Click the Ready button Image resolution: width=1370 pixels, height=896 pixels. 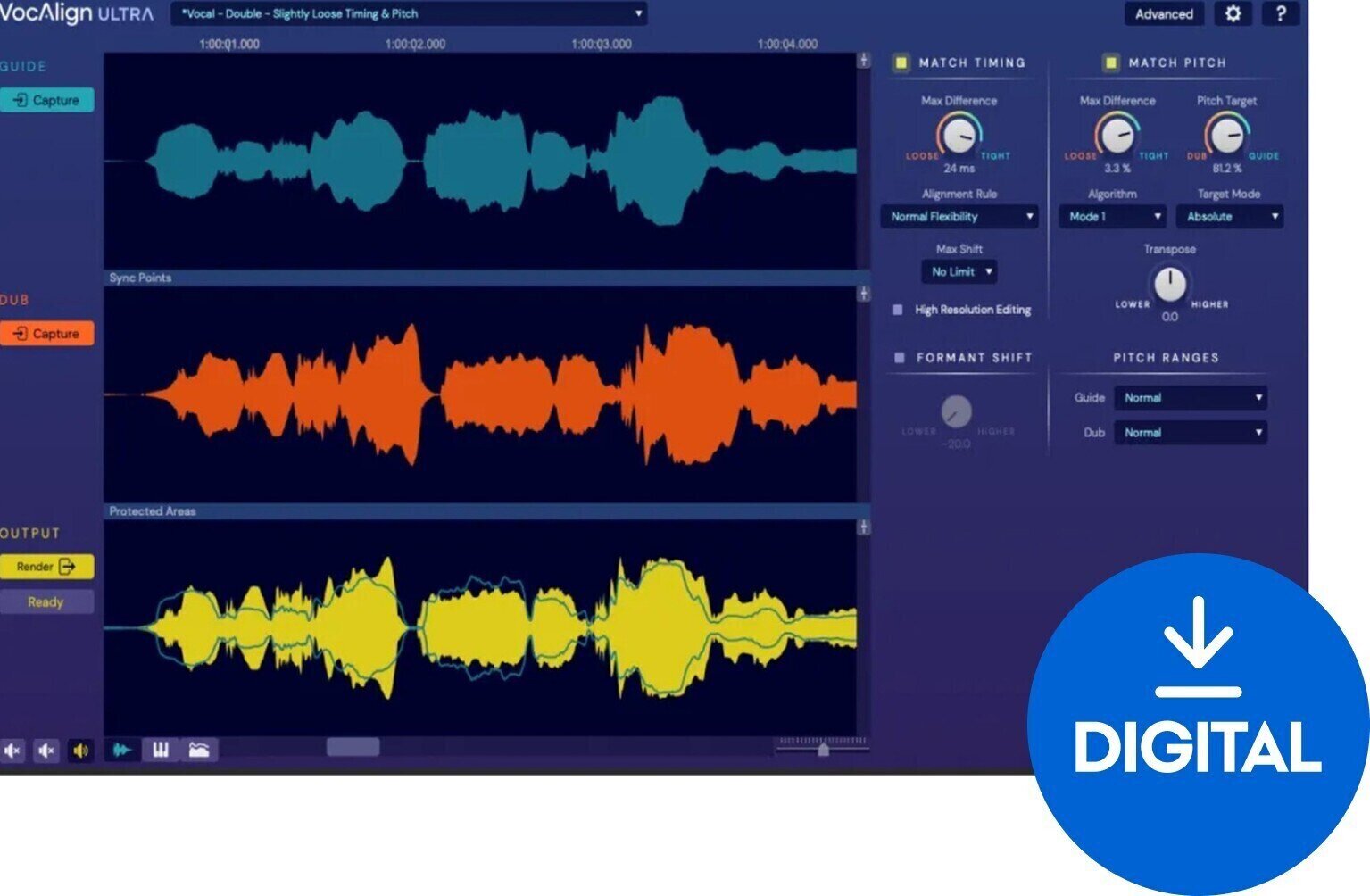(x=46, y=601)
